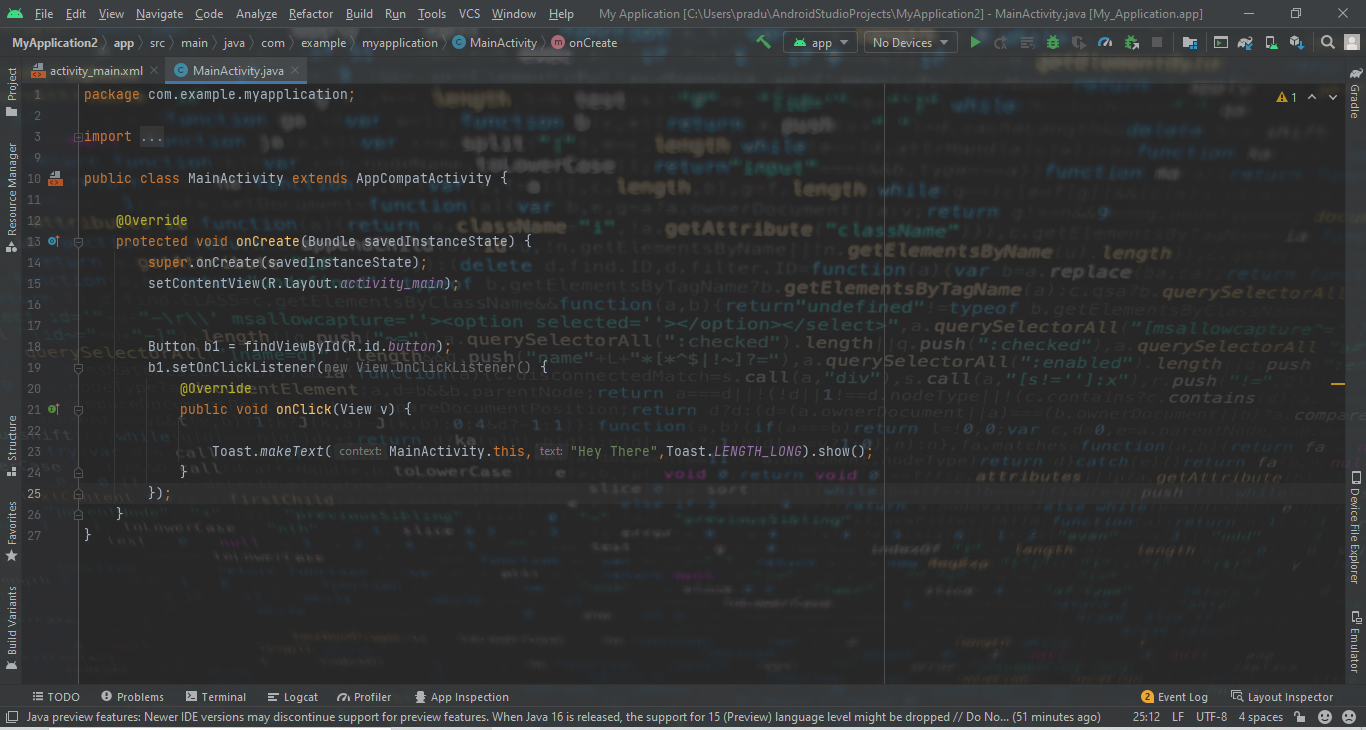Change 4 spaces indent setting
Image resolution: width=1366 pixels, height=730 pixels.
[1260, 717]
